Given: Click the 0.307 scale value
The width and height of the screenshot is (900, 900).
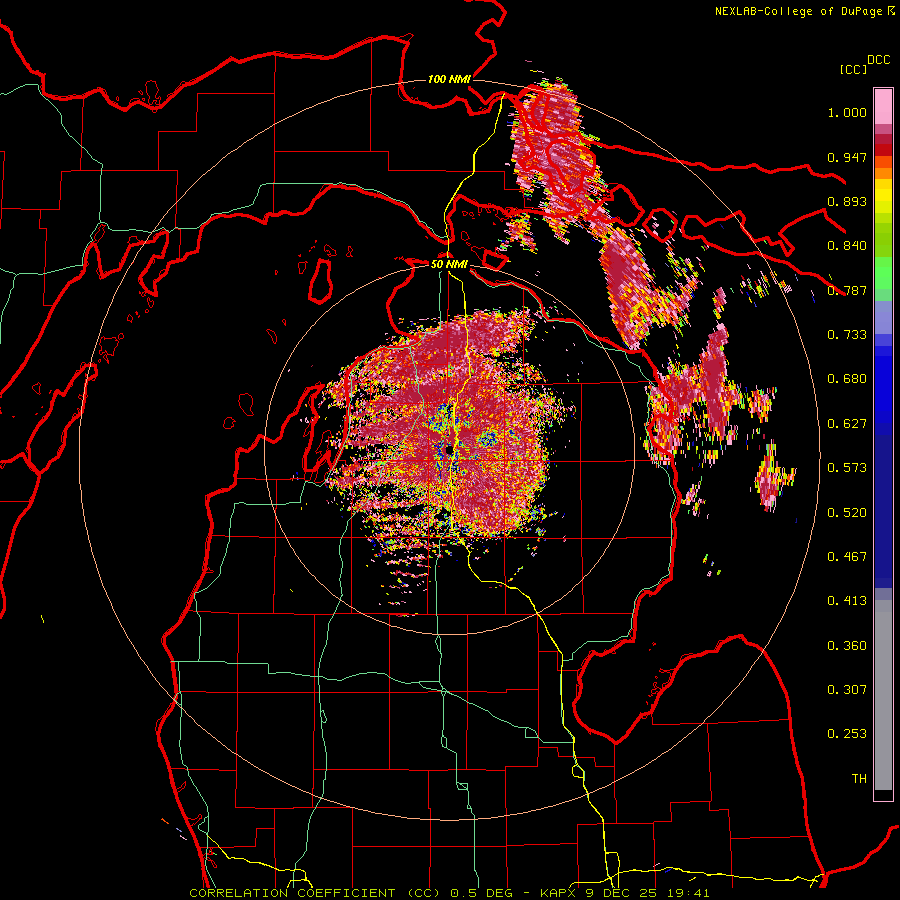Looking at the screenshot, I should click(x=847, y=689).
